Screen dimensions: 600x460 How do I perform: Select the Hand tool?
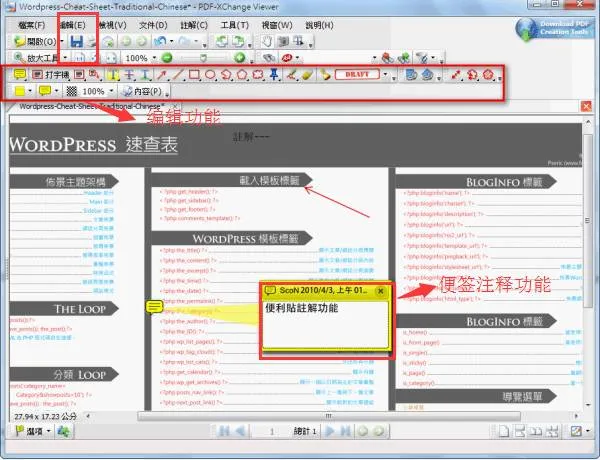267,41
